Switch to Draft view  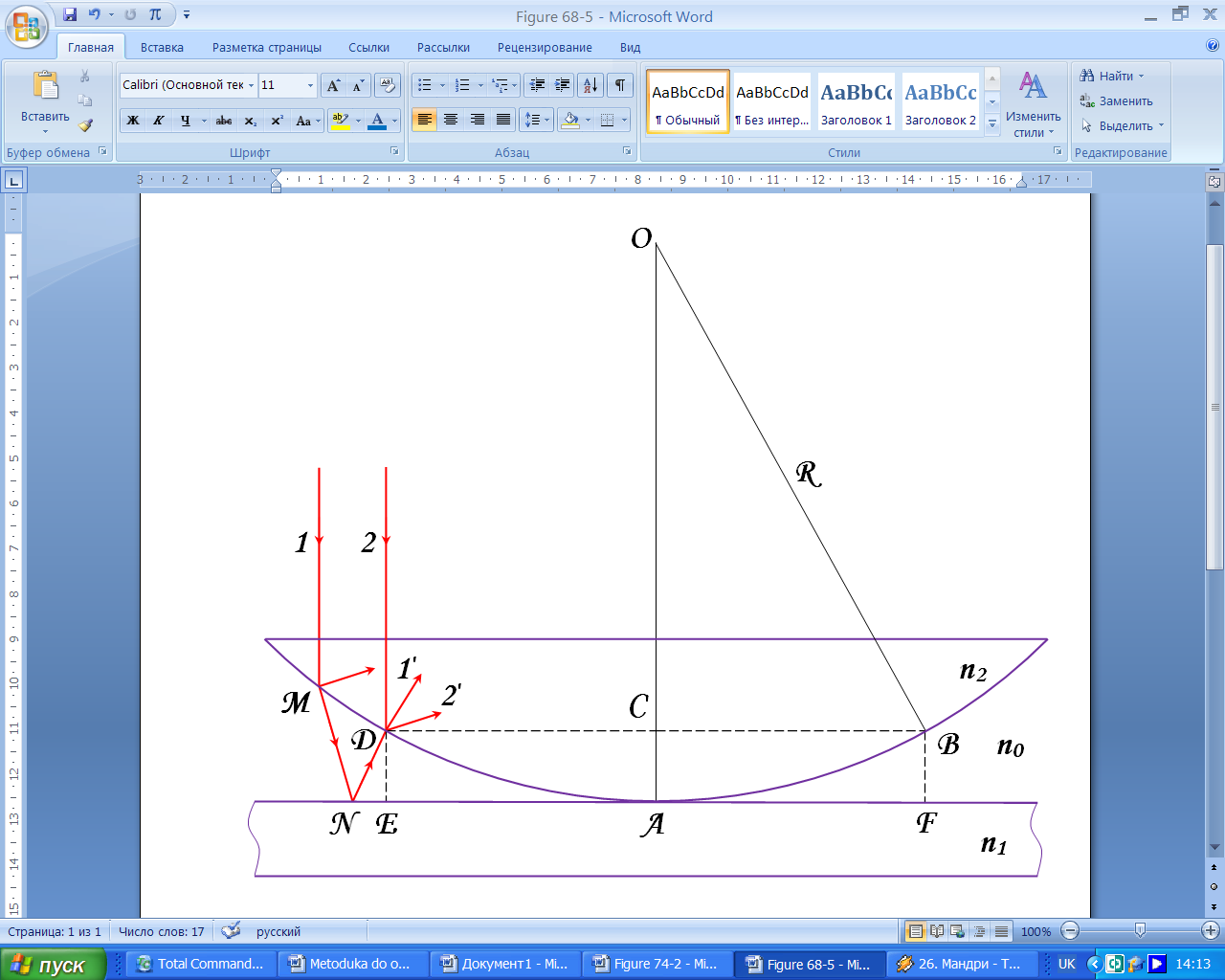pyautogui.click(x=1001, y=931)
